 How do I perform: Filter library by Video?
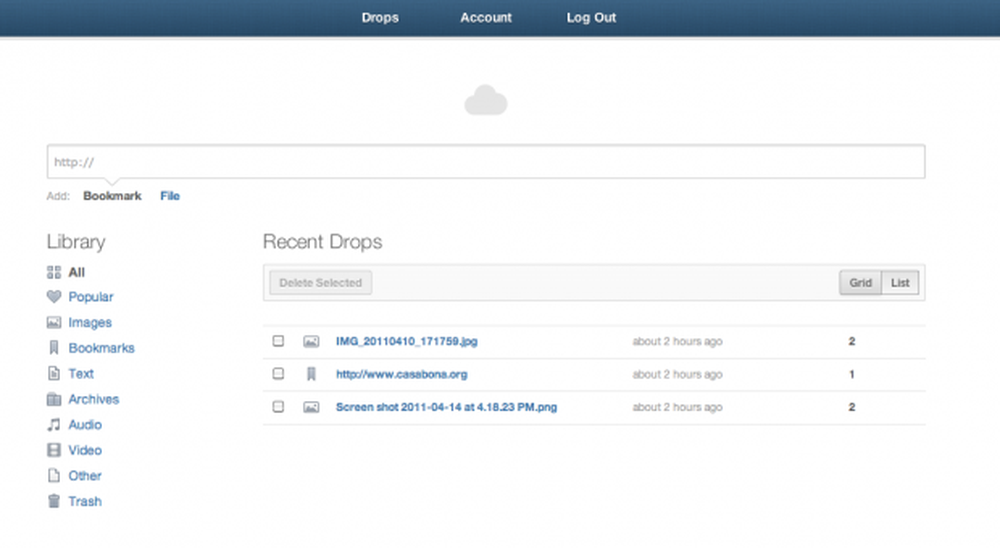click(85, 450)
